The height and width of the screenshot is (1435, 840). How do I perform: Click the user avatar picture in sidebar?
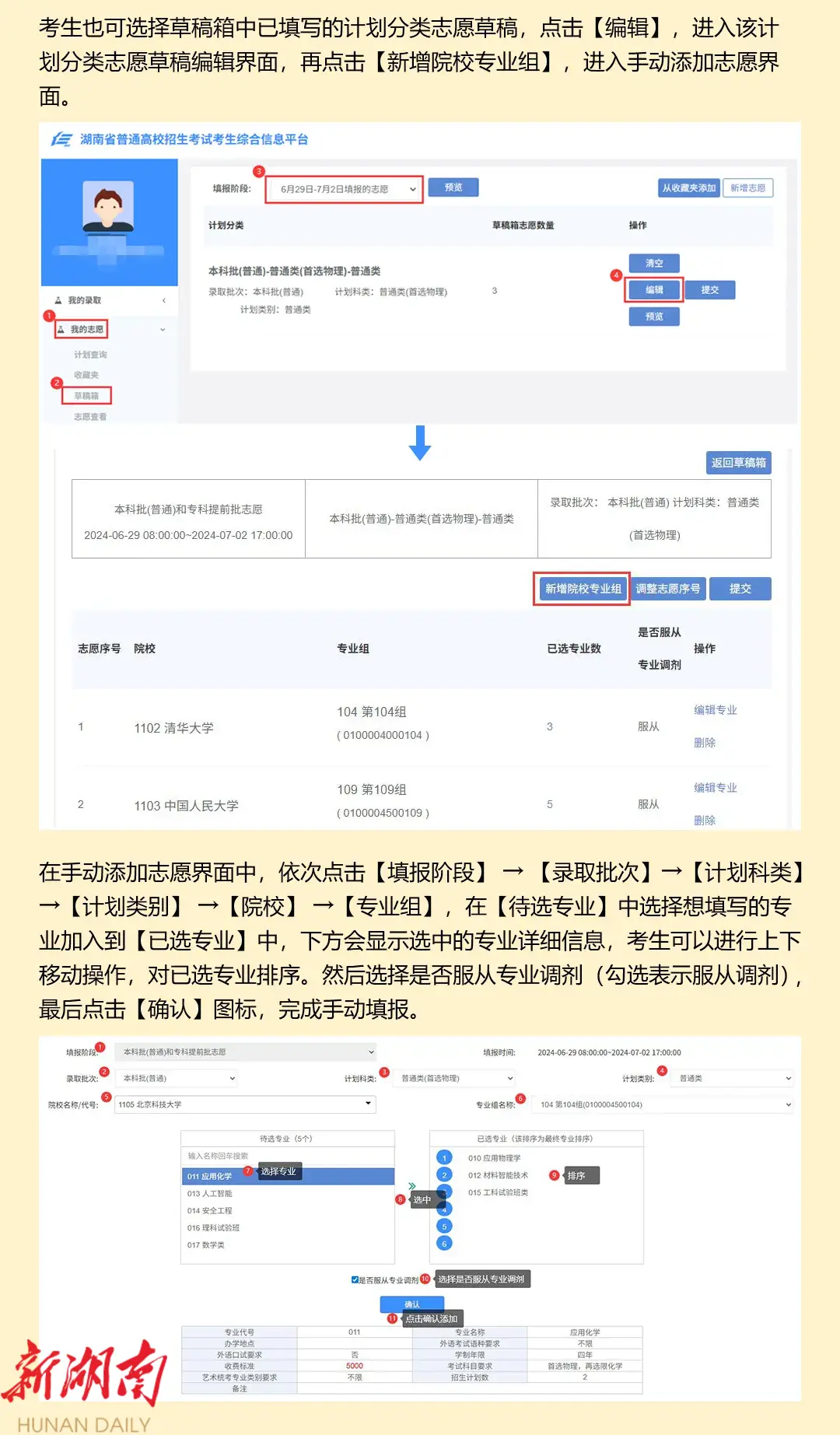coord(108,206)
